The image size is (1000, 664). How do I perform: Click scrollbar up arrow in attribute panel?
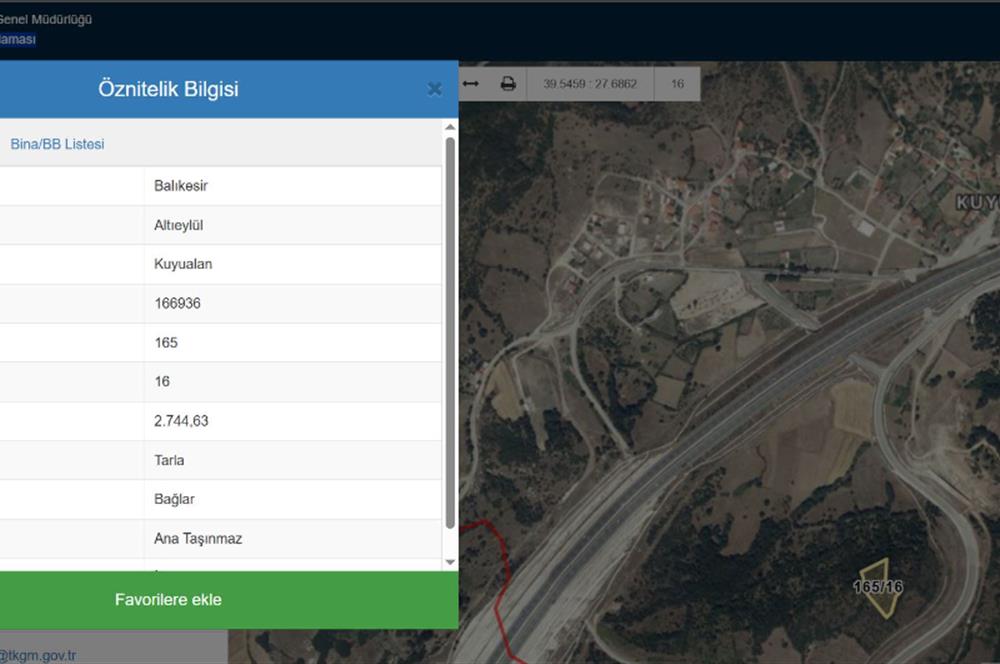[x=450, y=127]
